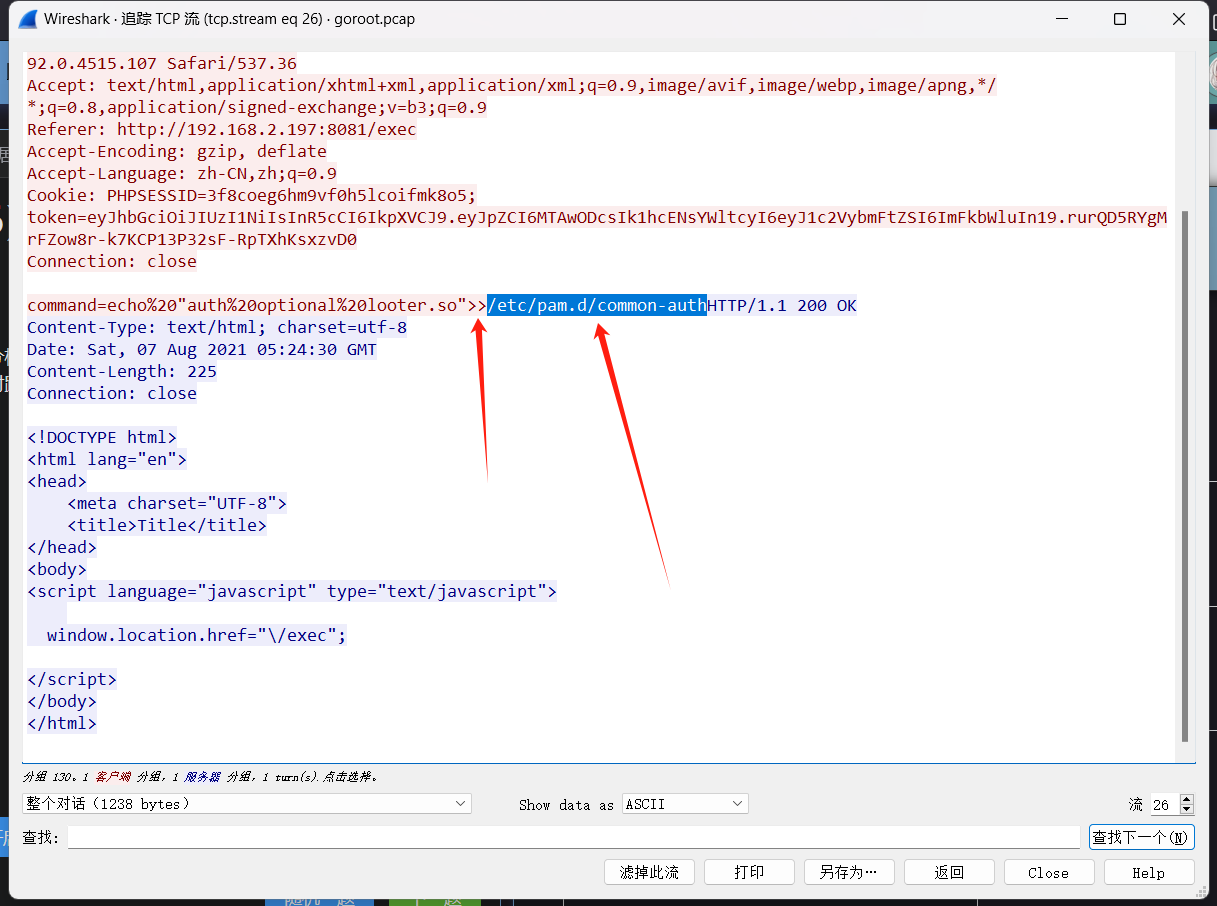Click the stream number field showing 26
Image resolution: width=1217 pixels, height=906 pixels.
click(x=1164, y=804)
